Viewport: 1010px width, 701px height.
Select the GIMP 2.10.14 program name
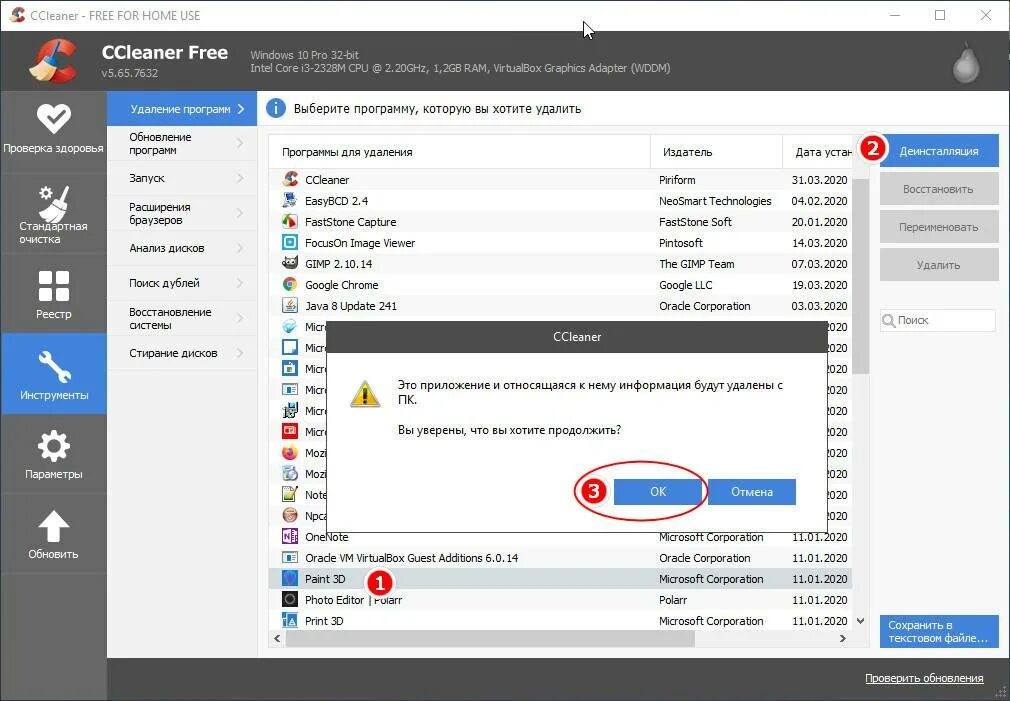[x=338, y=264]
